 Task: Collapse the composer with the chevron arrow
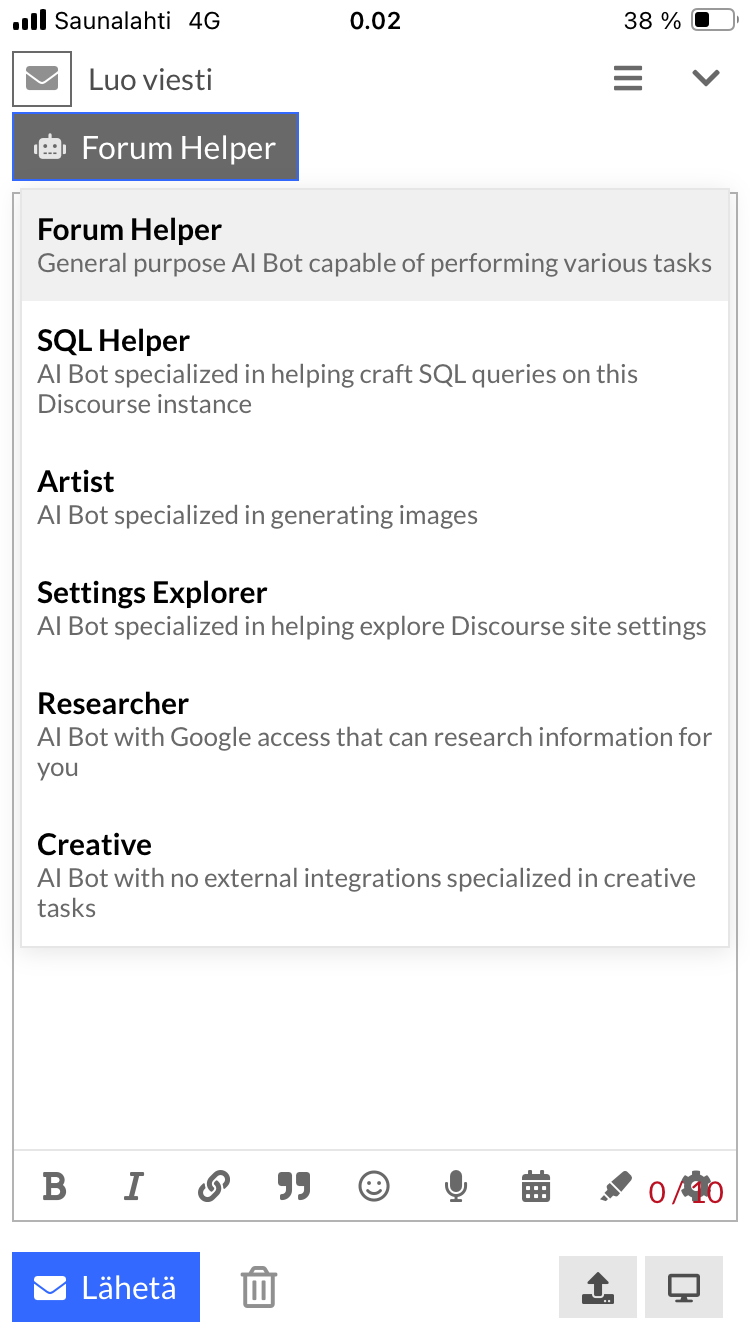pyautogui.click(x=706, y=78)
